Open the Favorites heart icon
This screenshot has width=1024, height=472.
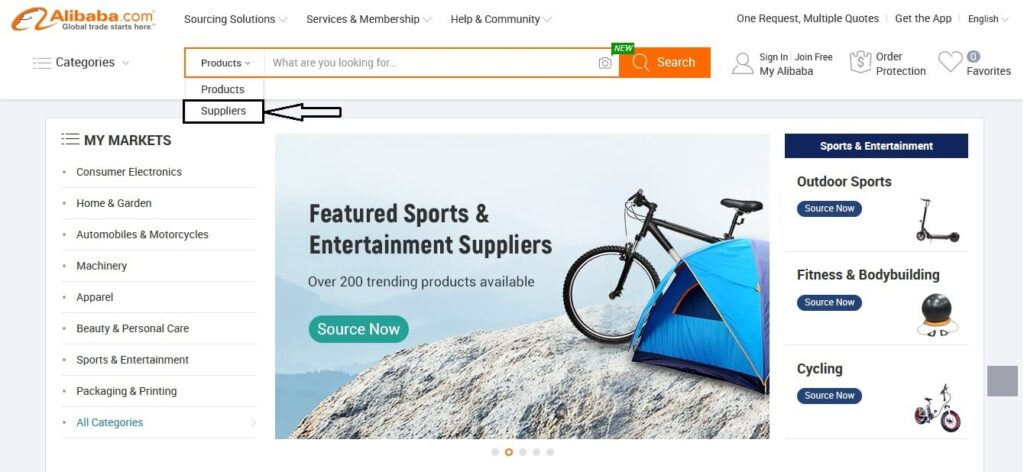[x=950, y=62]
